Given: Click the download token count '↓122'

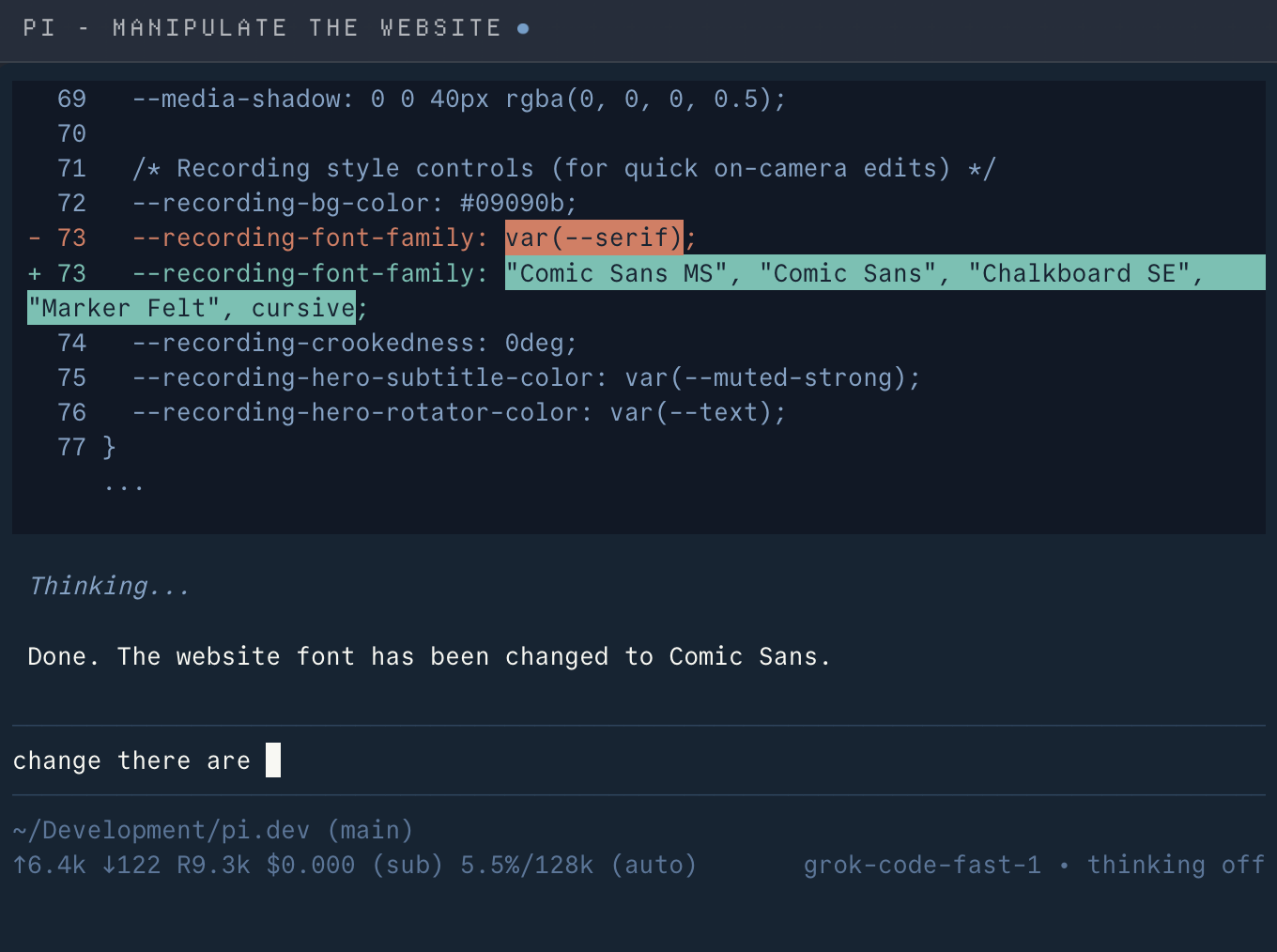Looking at the screenshot, I should click(131, 865).
